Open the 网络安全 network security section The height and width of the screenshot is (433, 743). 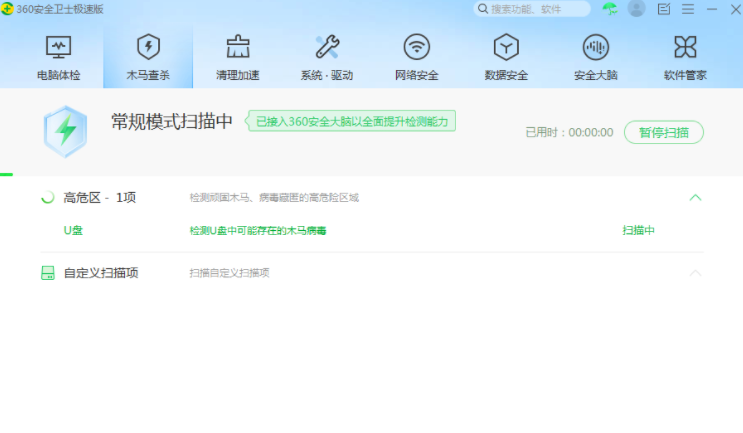416,57
